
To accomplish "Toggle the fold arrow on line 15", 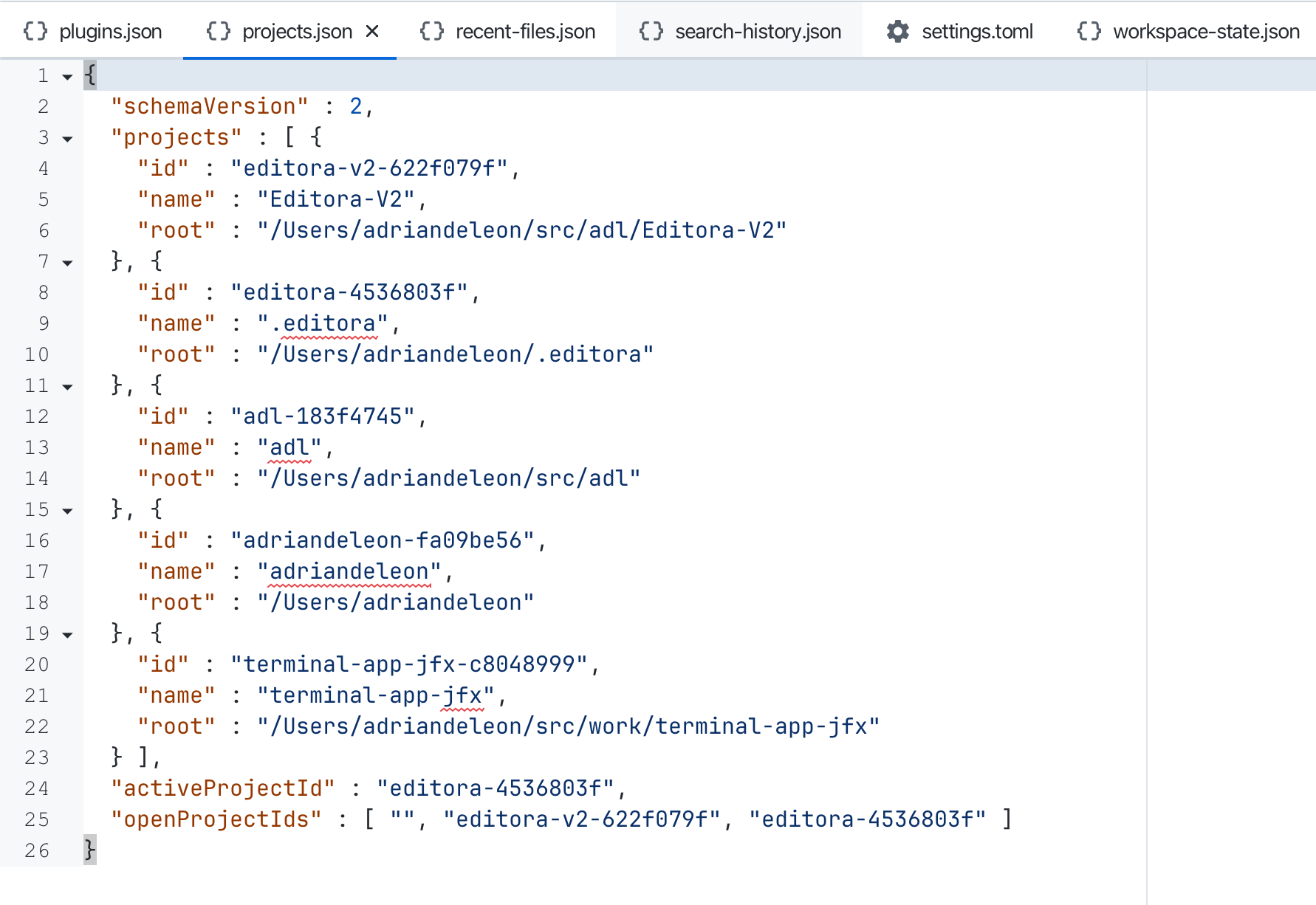I will coord(67,511).
